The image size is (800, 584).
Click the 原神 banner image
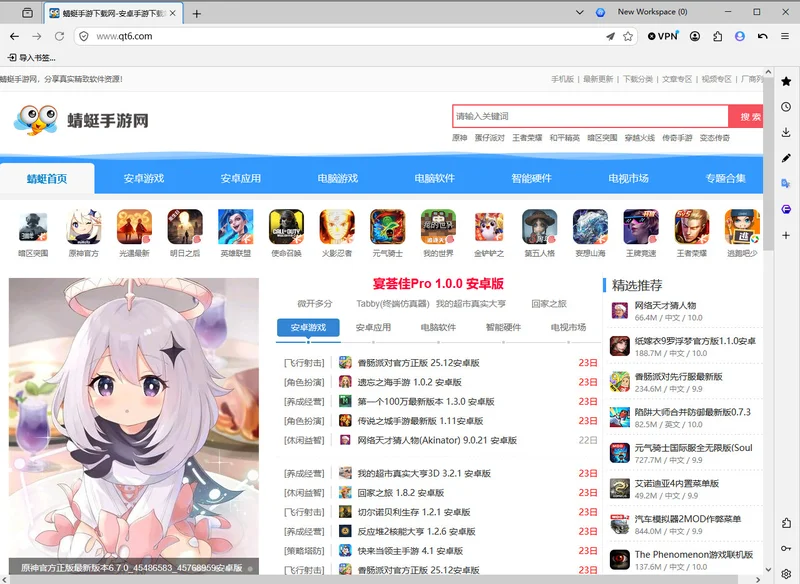[x=134, y=426]
